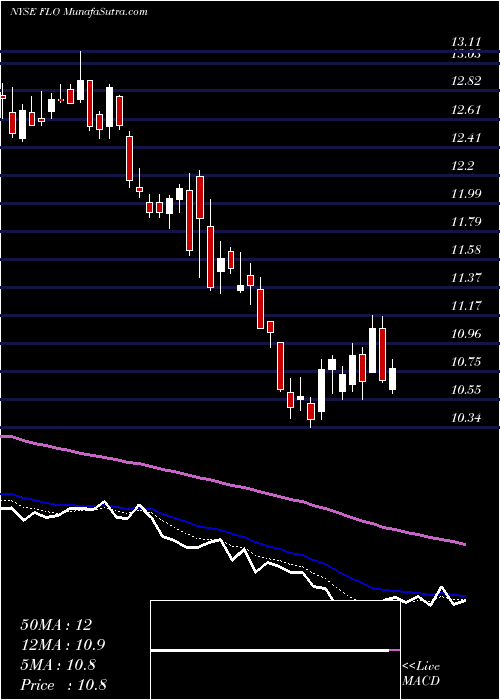The width and height of the screenshot is (500, 700).
Task: Click the 12.2 price axis label
Action: [462, 166]
